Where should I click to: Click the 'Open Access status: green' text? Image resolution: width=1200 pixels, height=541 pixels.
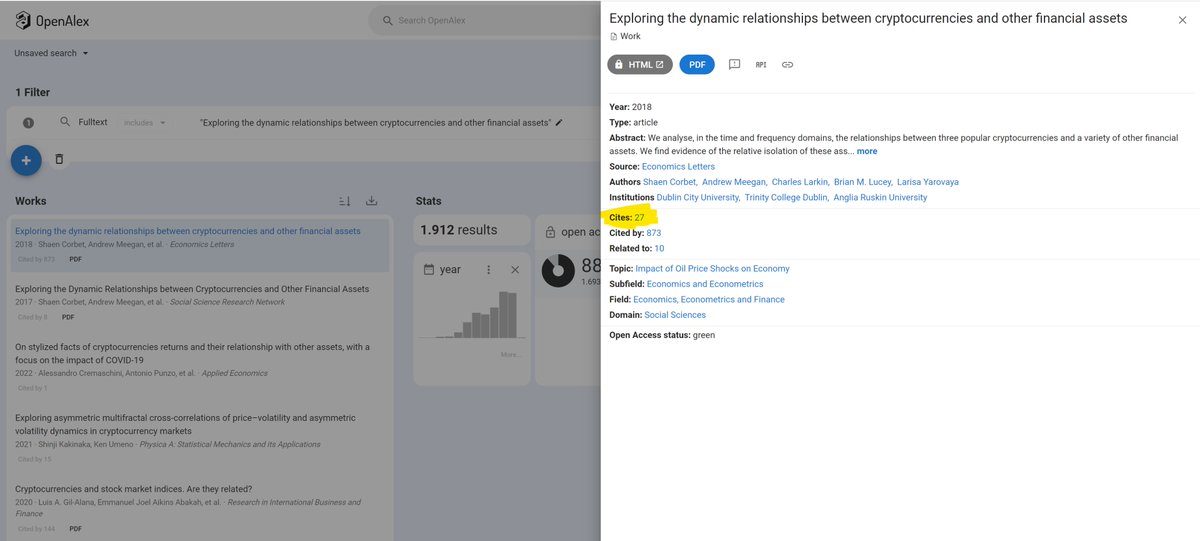point(662,335)
